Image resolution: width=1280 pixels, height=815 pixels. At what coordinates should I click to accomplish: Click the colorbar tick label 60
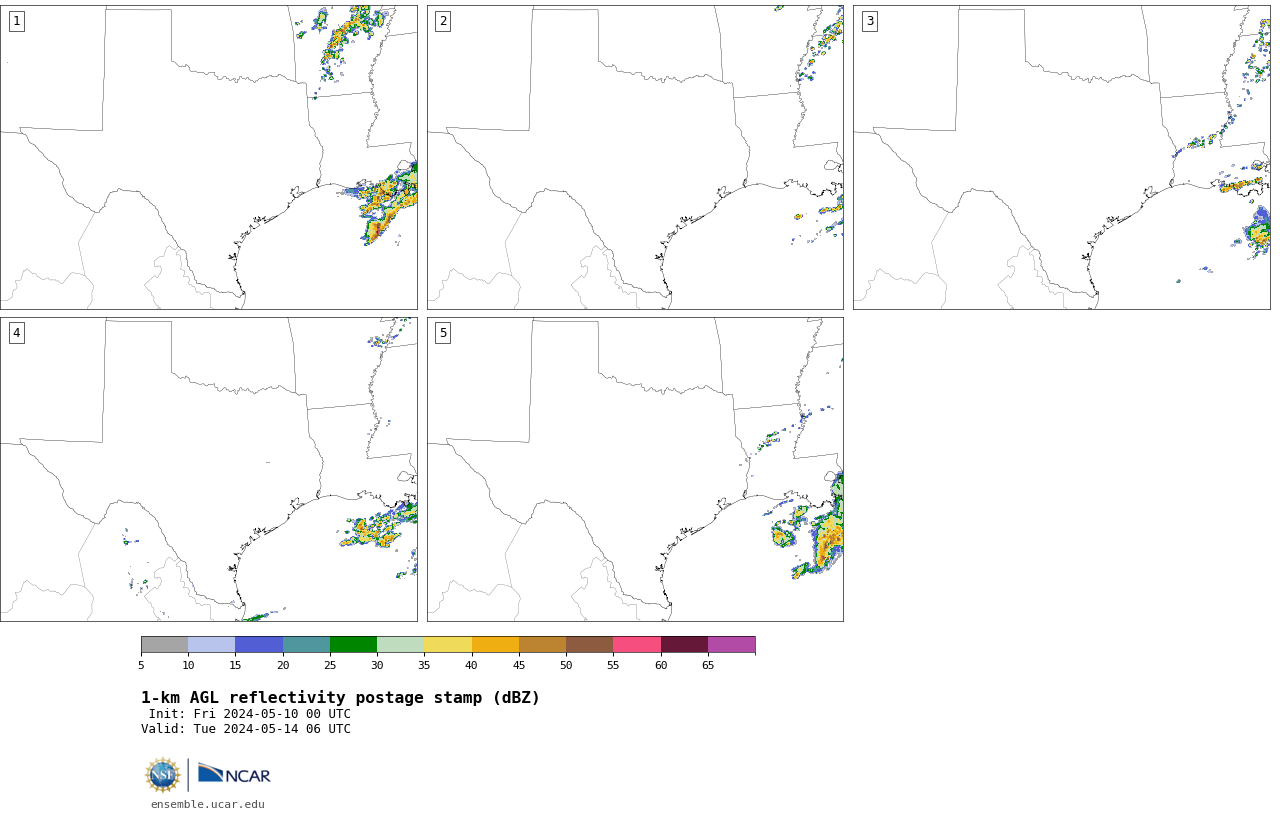click(661, 666)
